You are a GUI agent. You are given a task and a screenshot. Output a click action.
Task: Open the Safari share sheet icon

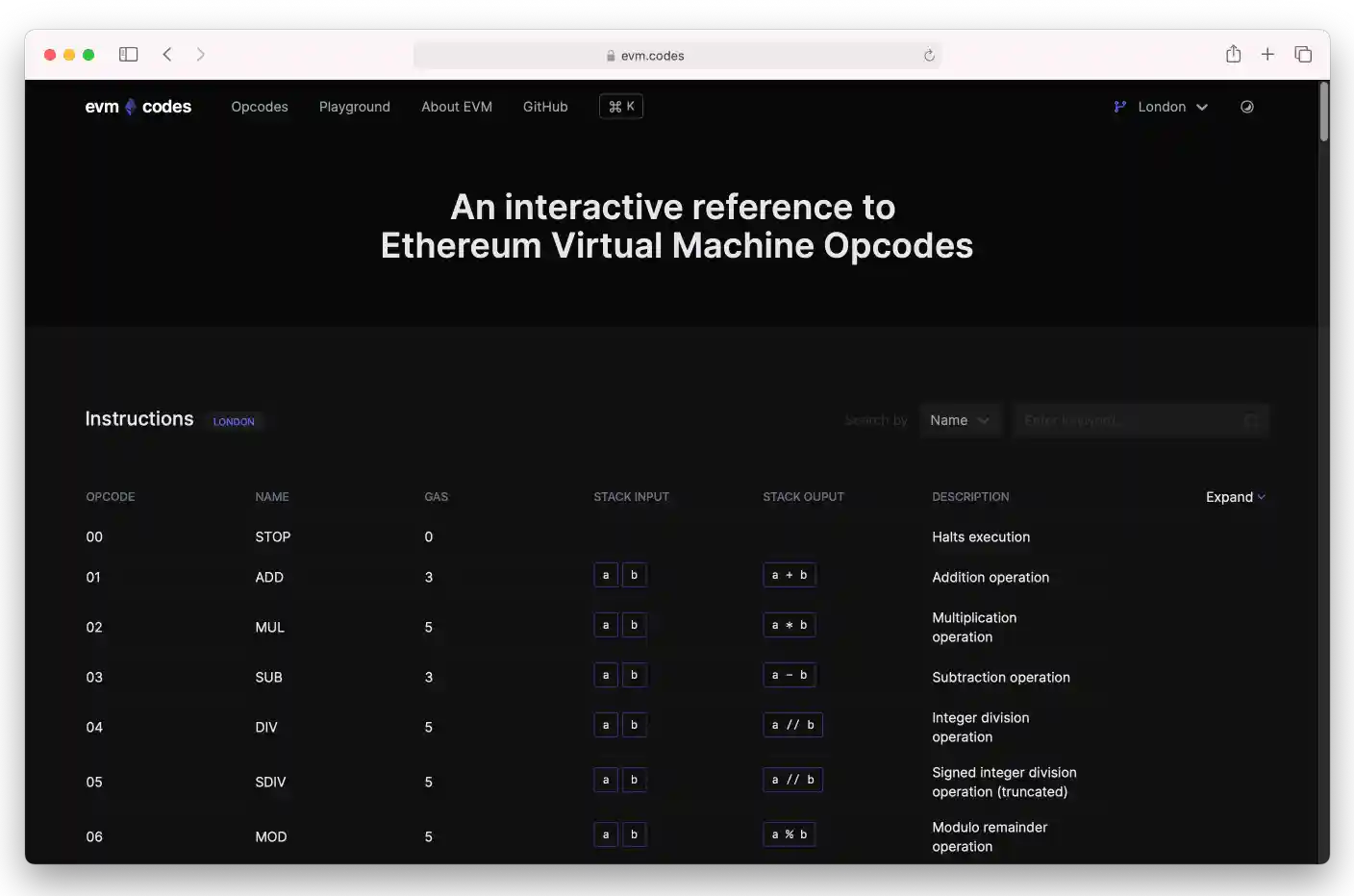tap(1233, 54)
